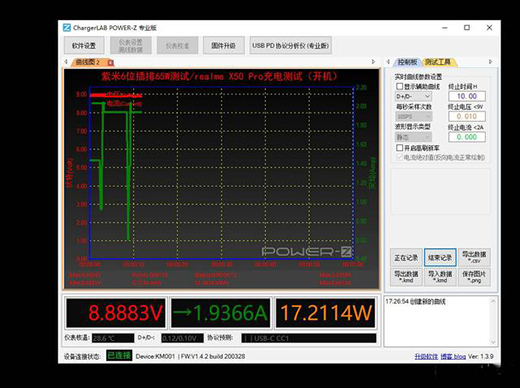Viewport: 520px width, 388px height.
Task: Close the 曲线图 2 chart tab
Action: (x=111, y=62)
